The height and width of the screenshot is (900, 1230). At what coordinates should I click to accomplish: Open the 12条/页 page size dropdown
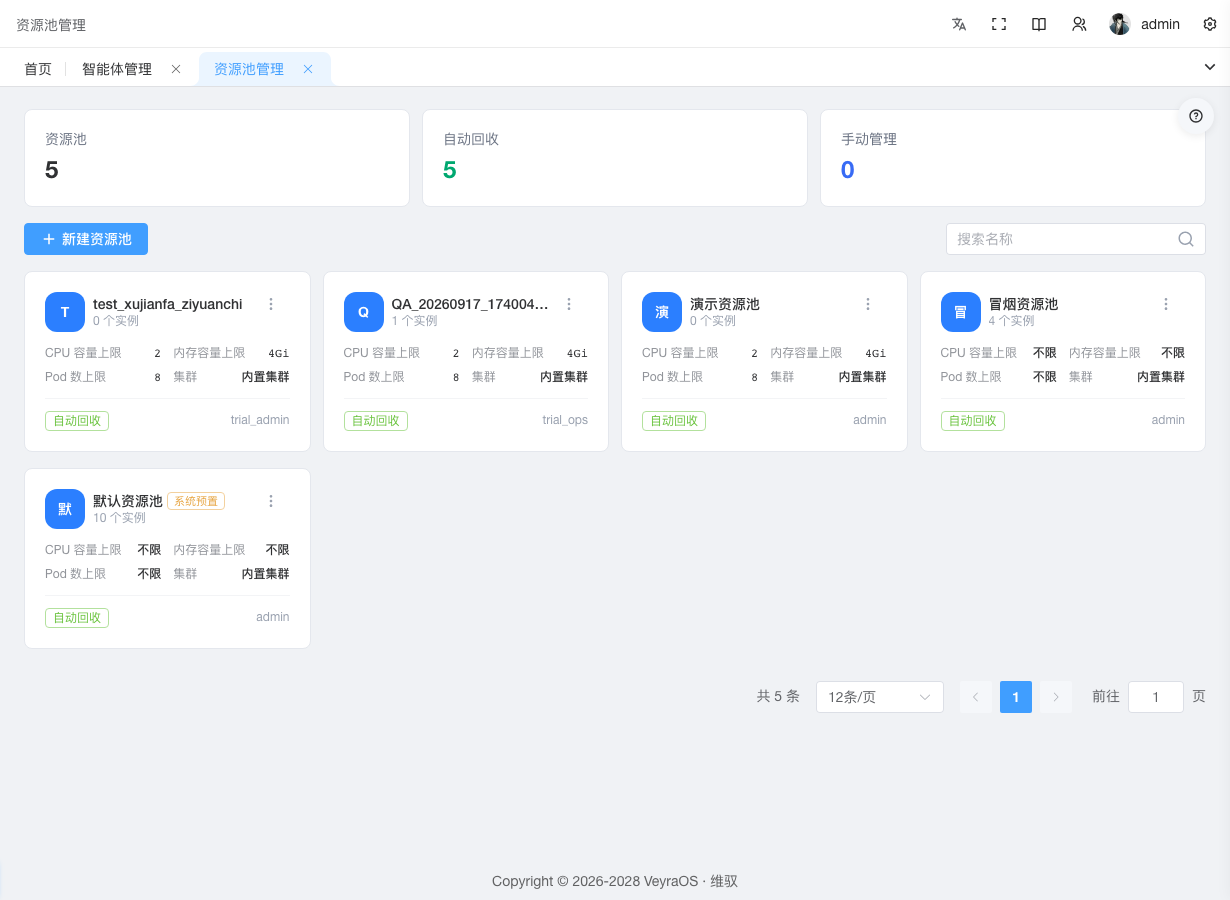880,697
